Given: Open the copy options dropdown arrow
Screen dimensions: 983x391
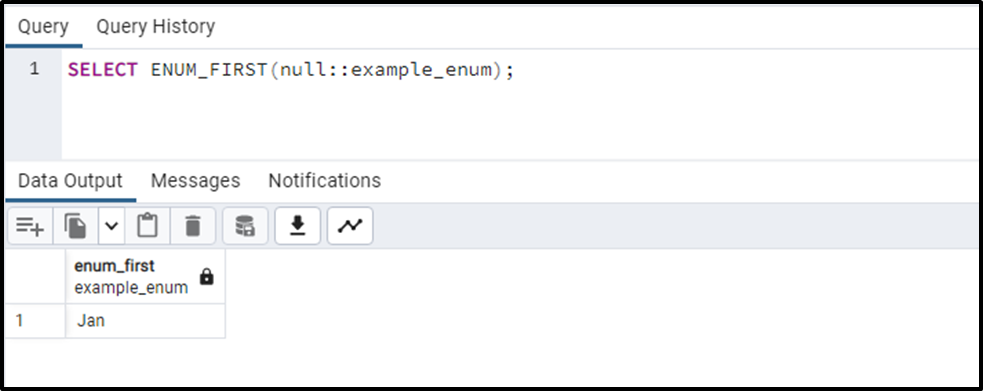Looking at the screenshot, I should coord(111,226).
